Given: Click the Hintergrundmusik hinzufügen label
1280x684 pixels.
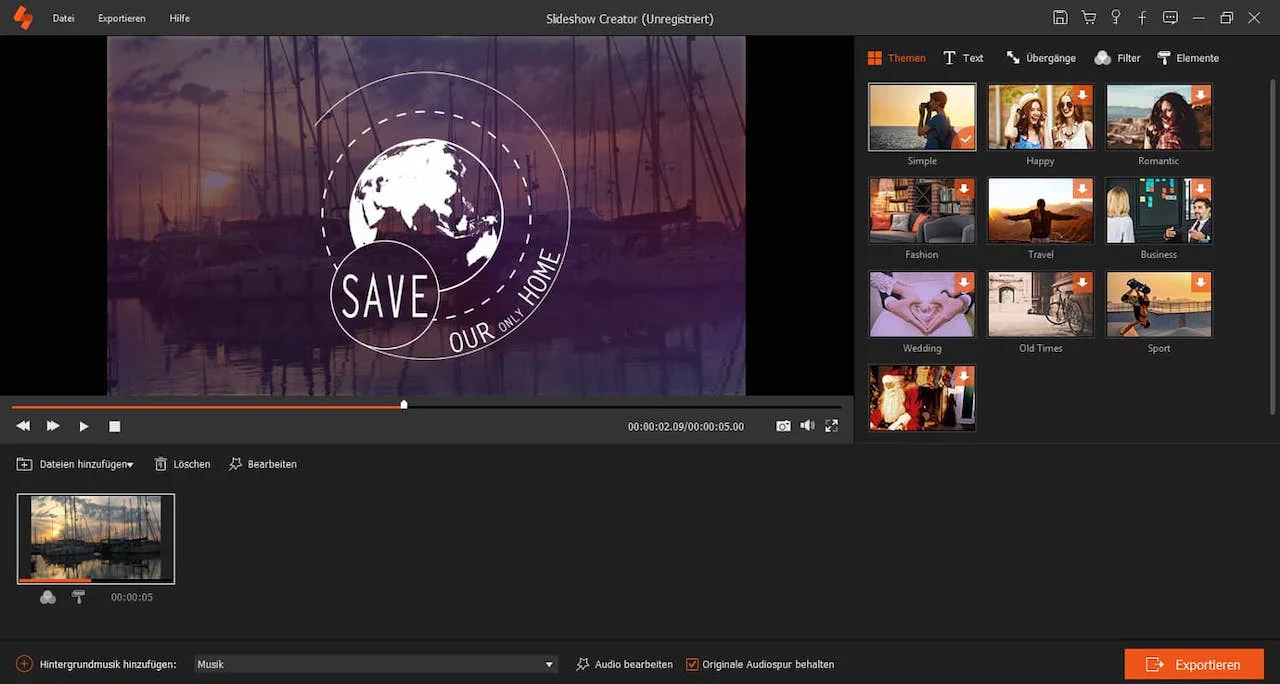Looking at the screenshot, I should click(108, 664).
